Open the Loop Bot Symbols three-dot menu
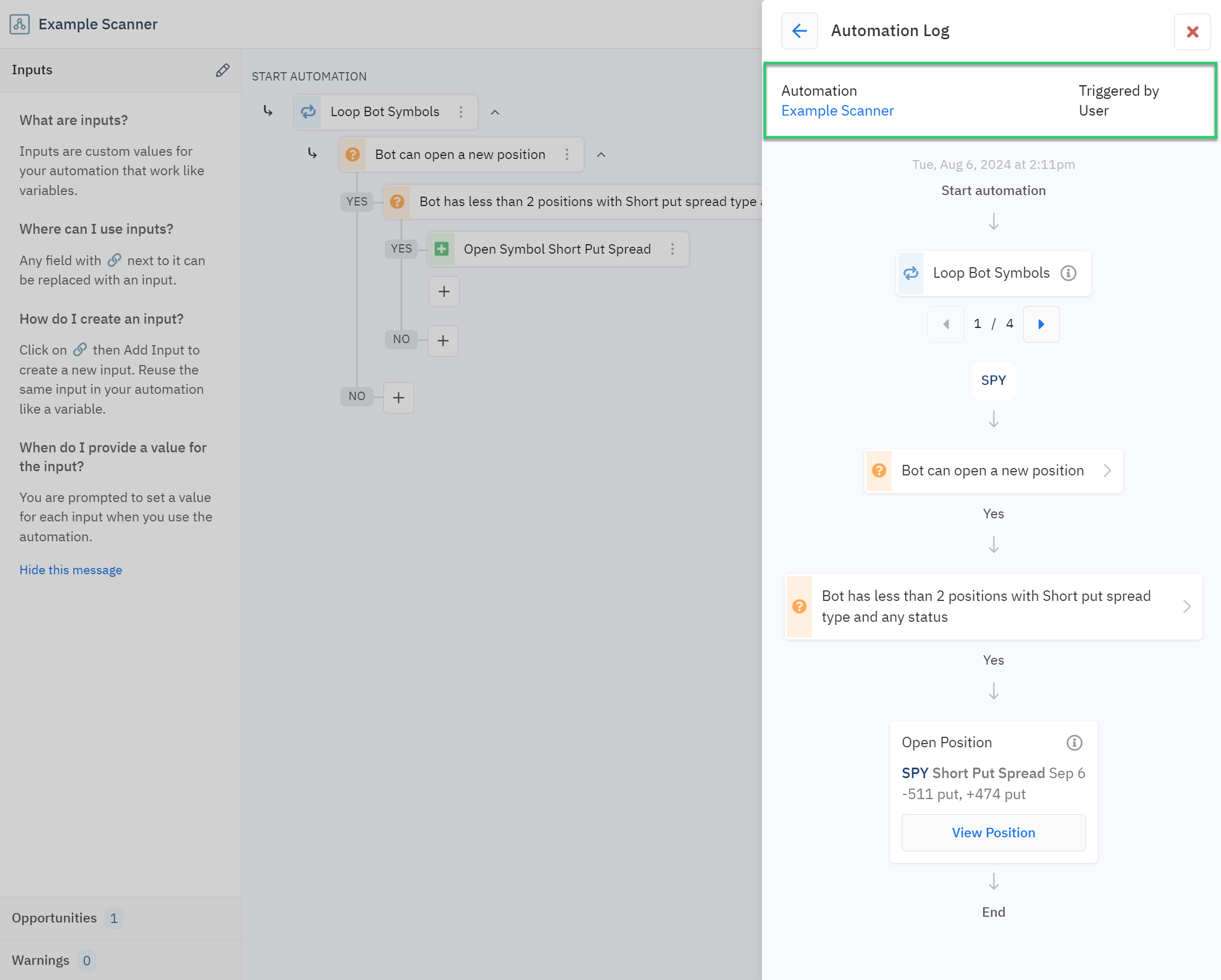This screenshot has height=980, width=1221. click(x=461, y=112)
